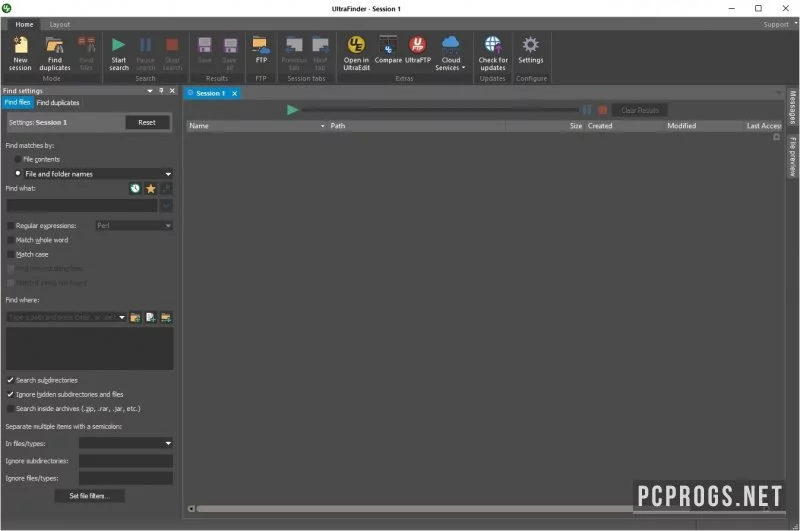This screenshot has width=800, height=531.
Task: Uncheck Ignore hidden subdirectories and files
Action: (11, 394)
